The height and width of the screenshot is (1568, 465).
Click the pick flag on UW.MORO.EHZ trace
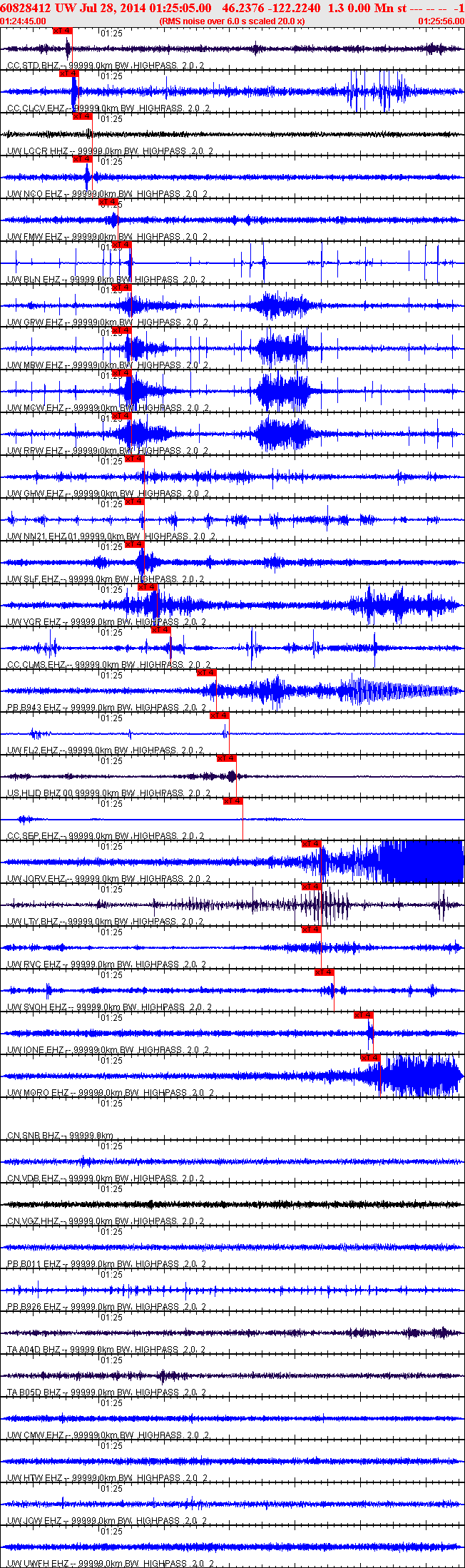pos(370,1058)
